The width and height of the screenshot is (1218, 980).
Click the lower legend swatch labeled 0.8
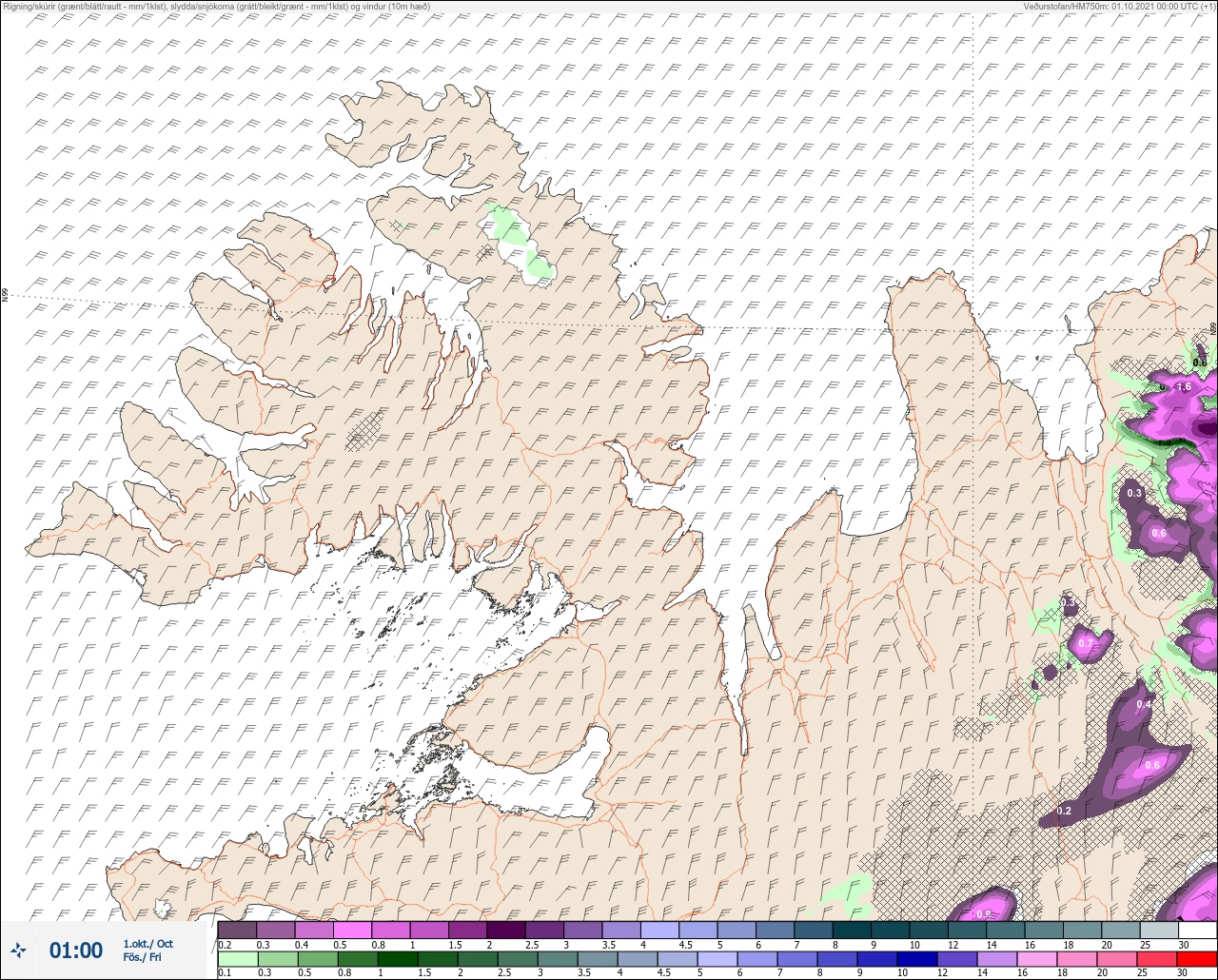tap(358, 958)
